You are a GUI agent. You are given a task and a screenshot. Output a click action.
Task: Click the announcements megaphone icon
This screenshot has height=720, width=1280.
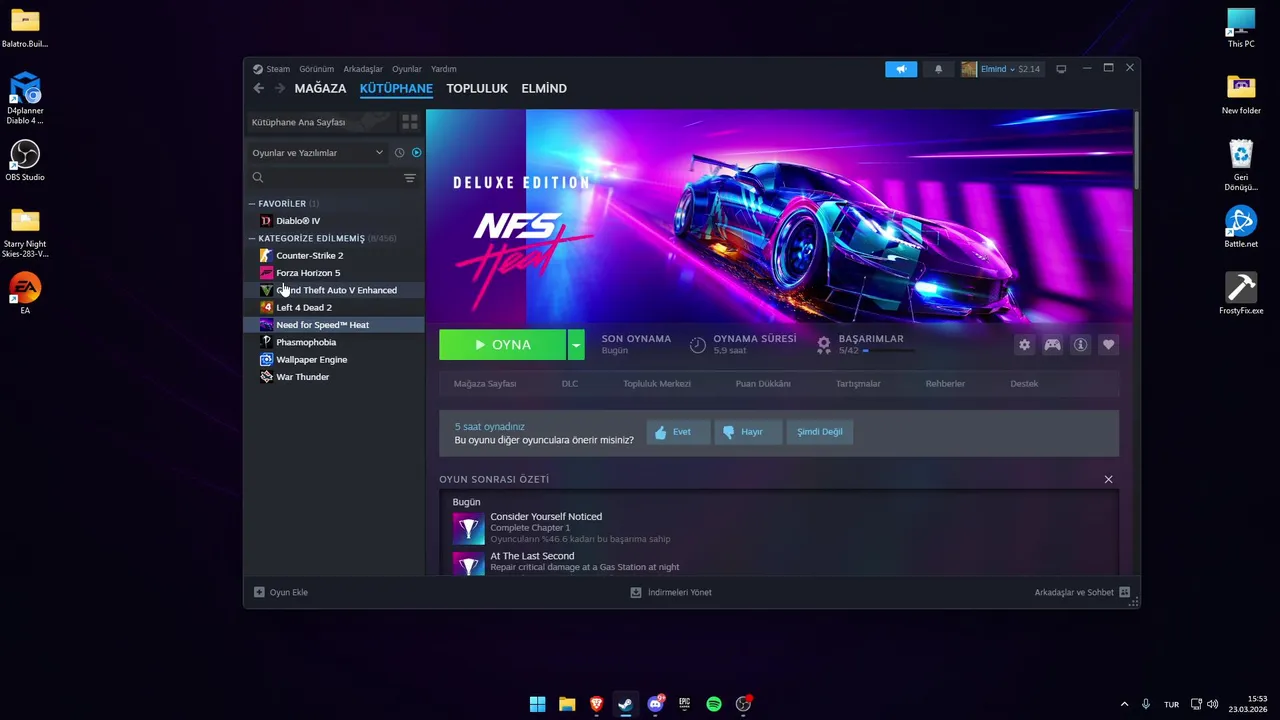tap(901, 69)
